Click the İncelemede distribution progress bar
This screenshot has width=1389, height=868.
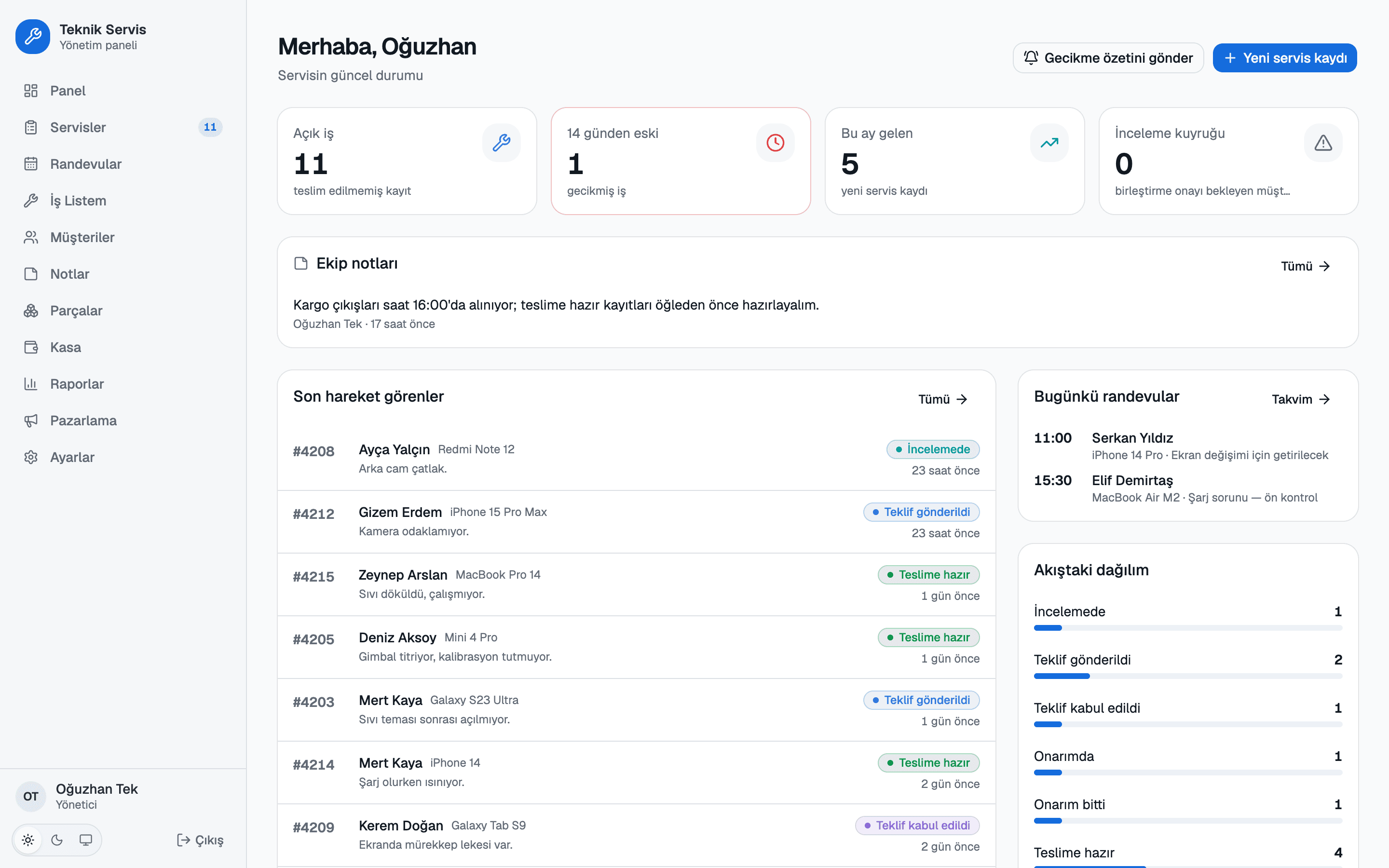tap(1187, 628)
